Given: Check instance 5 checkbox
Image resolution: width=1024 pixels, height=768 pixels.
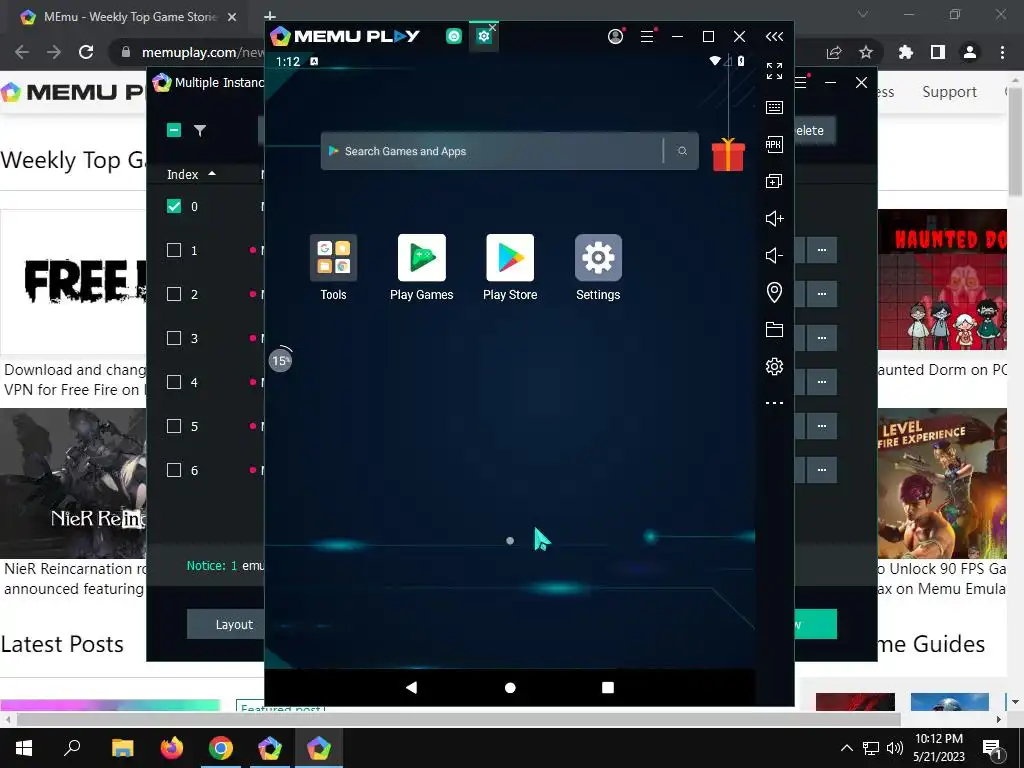Looking at the screenshot, I should 174,426.
